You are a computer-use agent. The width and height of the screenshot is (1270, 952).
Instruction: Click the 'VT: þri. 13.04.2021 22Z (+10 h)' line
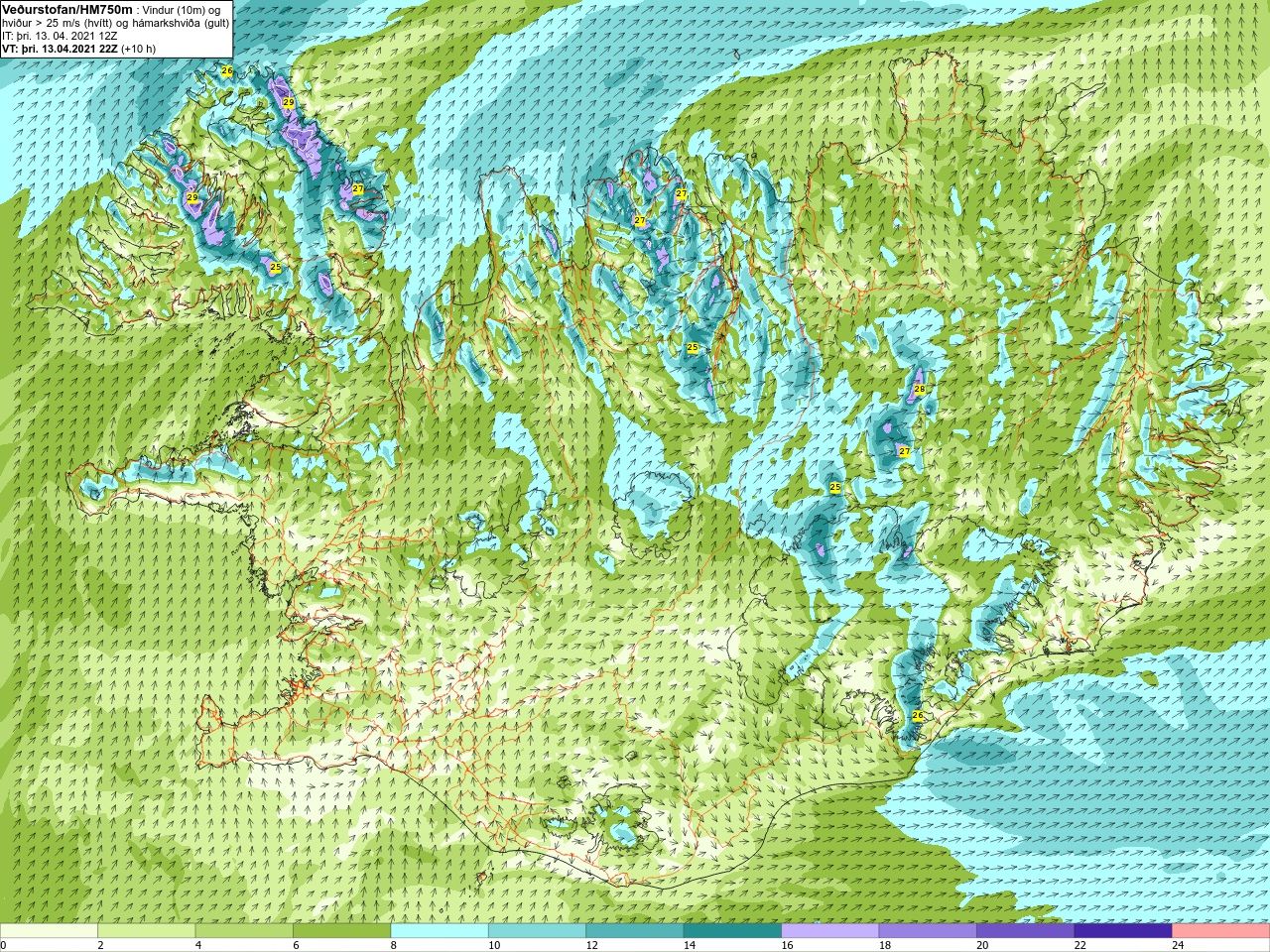(x=78, y=49)
